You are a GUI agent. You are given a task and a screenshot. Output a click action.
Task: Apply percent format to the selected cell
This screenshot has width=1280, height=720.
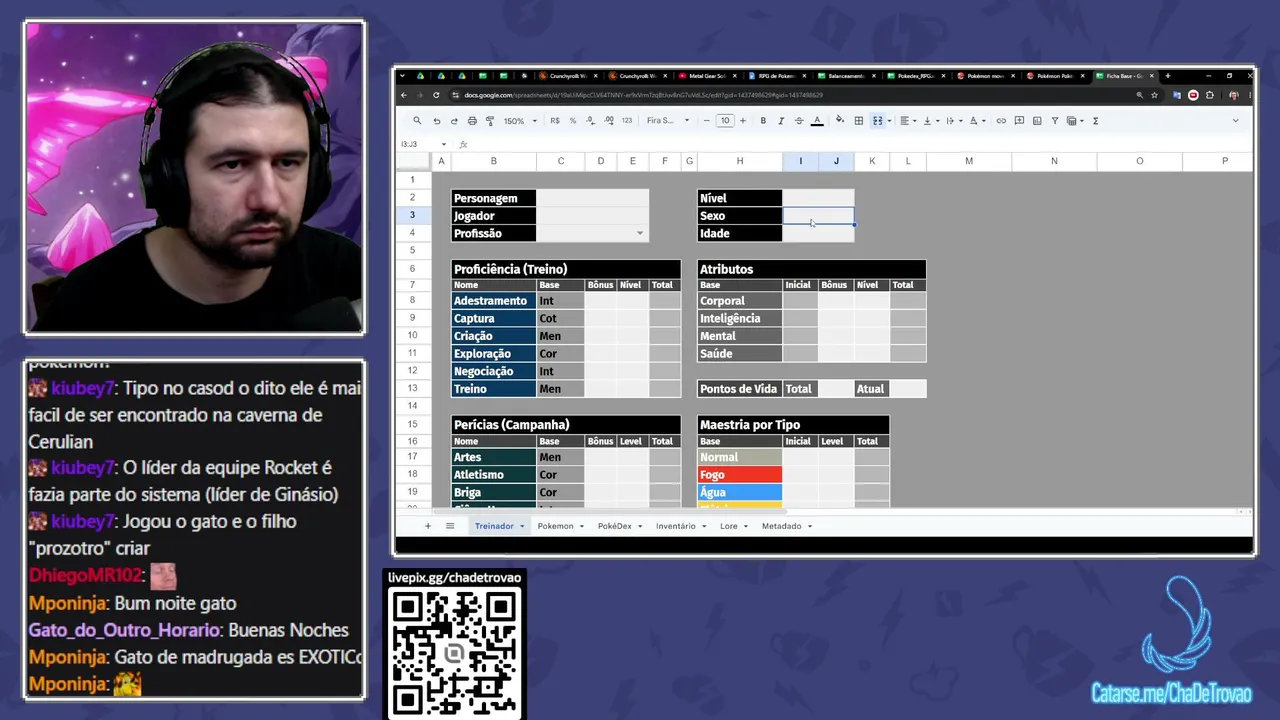point(573,121)
